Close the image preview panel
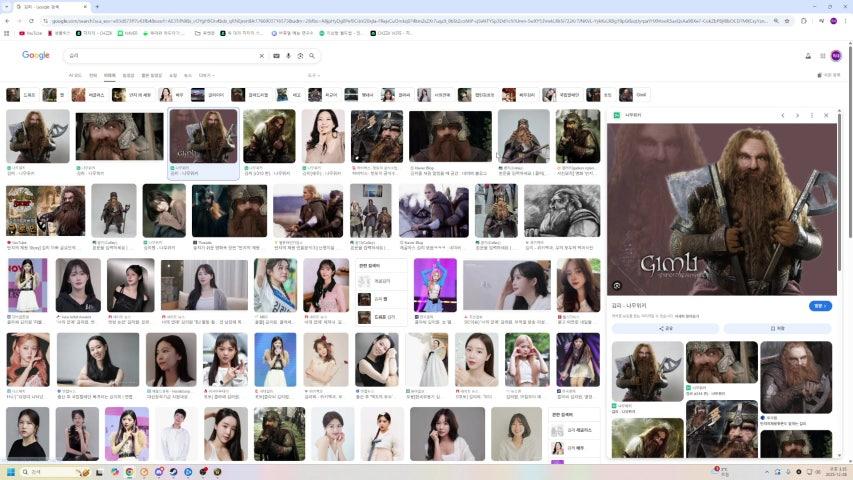853x480 pixels. pos(826,115)
